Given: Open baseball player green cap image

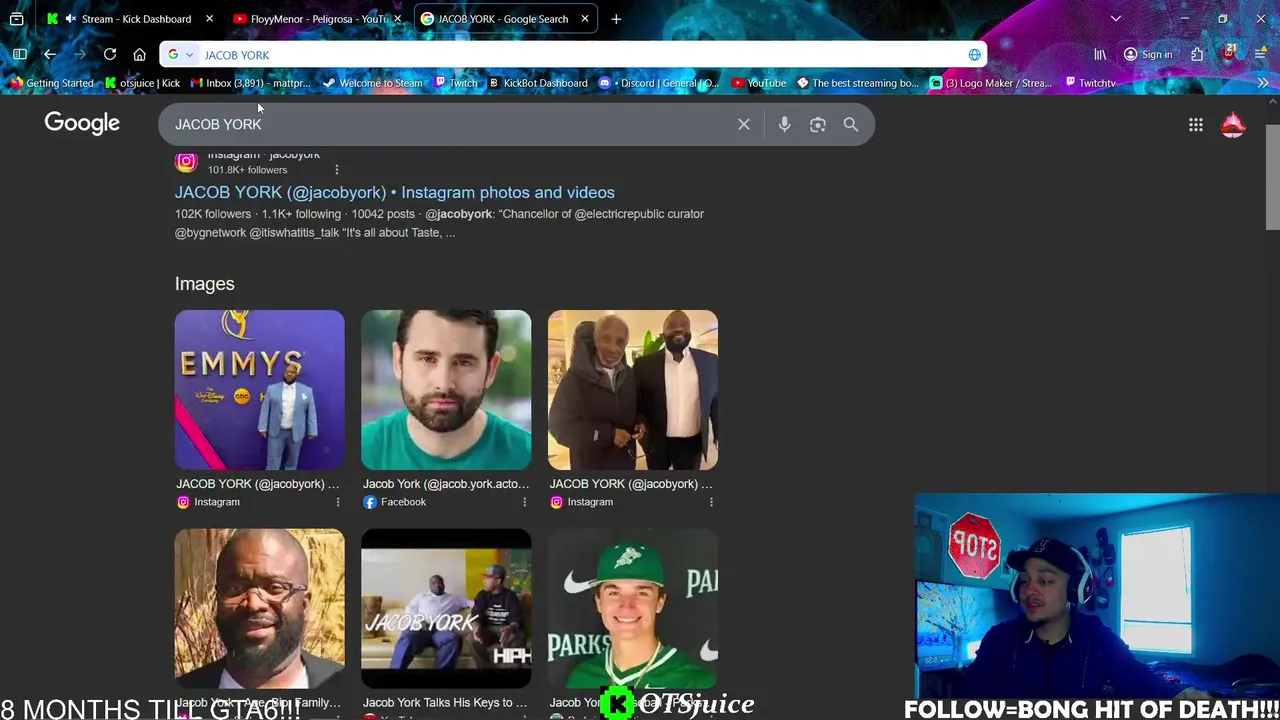Looking at the screenshot, I should [x=633, y=609].
